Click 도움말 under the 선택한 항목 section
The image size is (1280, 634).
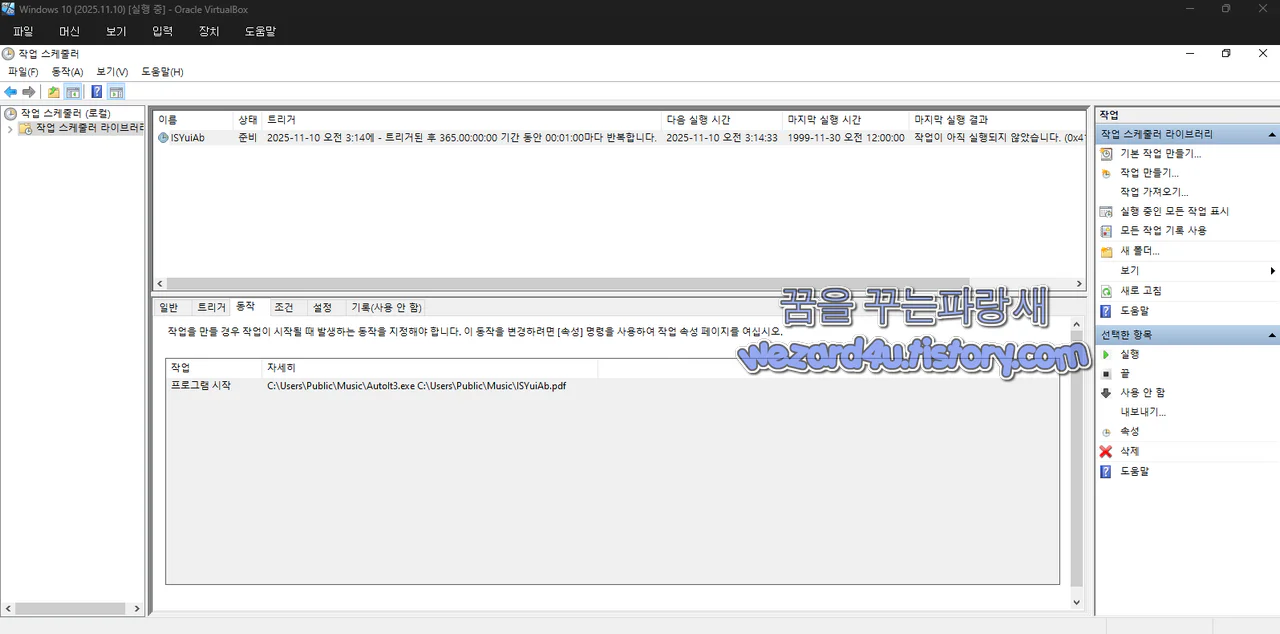point(1134,471)
